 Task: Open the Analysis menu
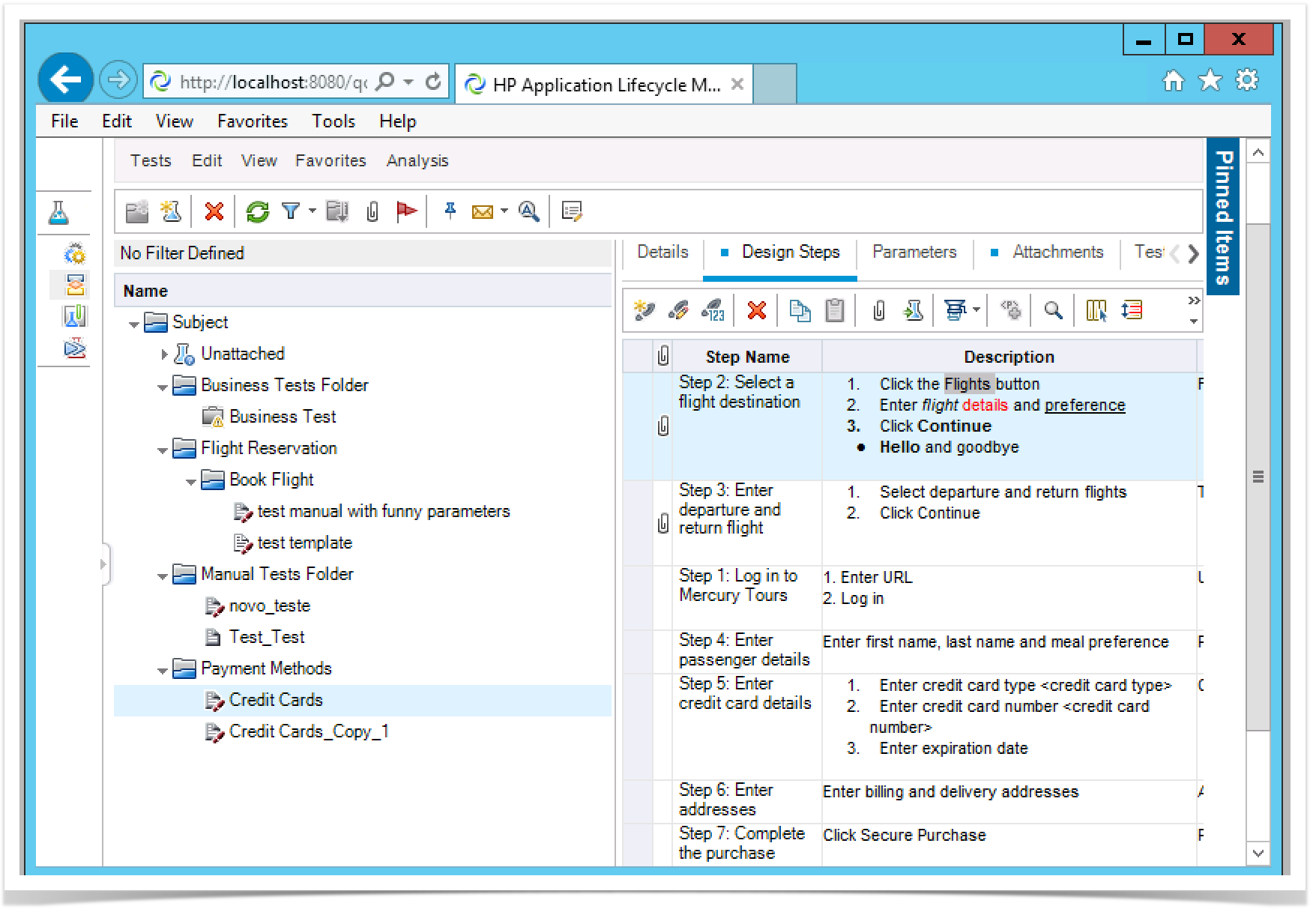coord(417,160)
